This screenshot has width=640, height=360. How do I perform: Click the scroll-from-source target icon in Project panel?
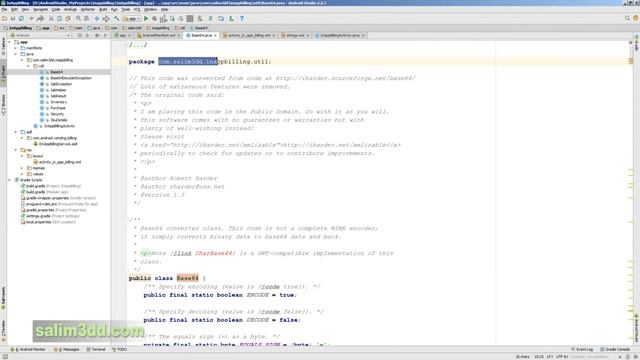[80, 36]
